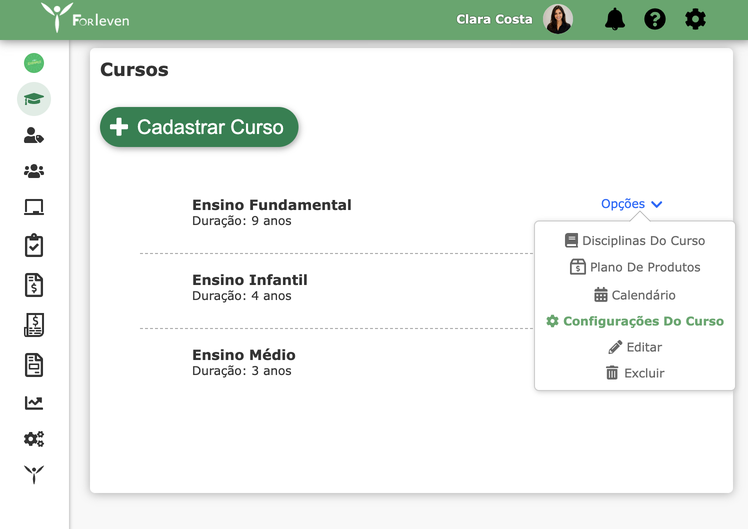Select the green school badge in sidebar

(x=34, y=63)
